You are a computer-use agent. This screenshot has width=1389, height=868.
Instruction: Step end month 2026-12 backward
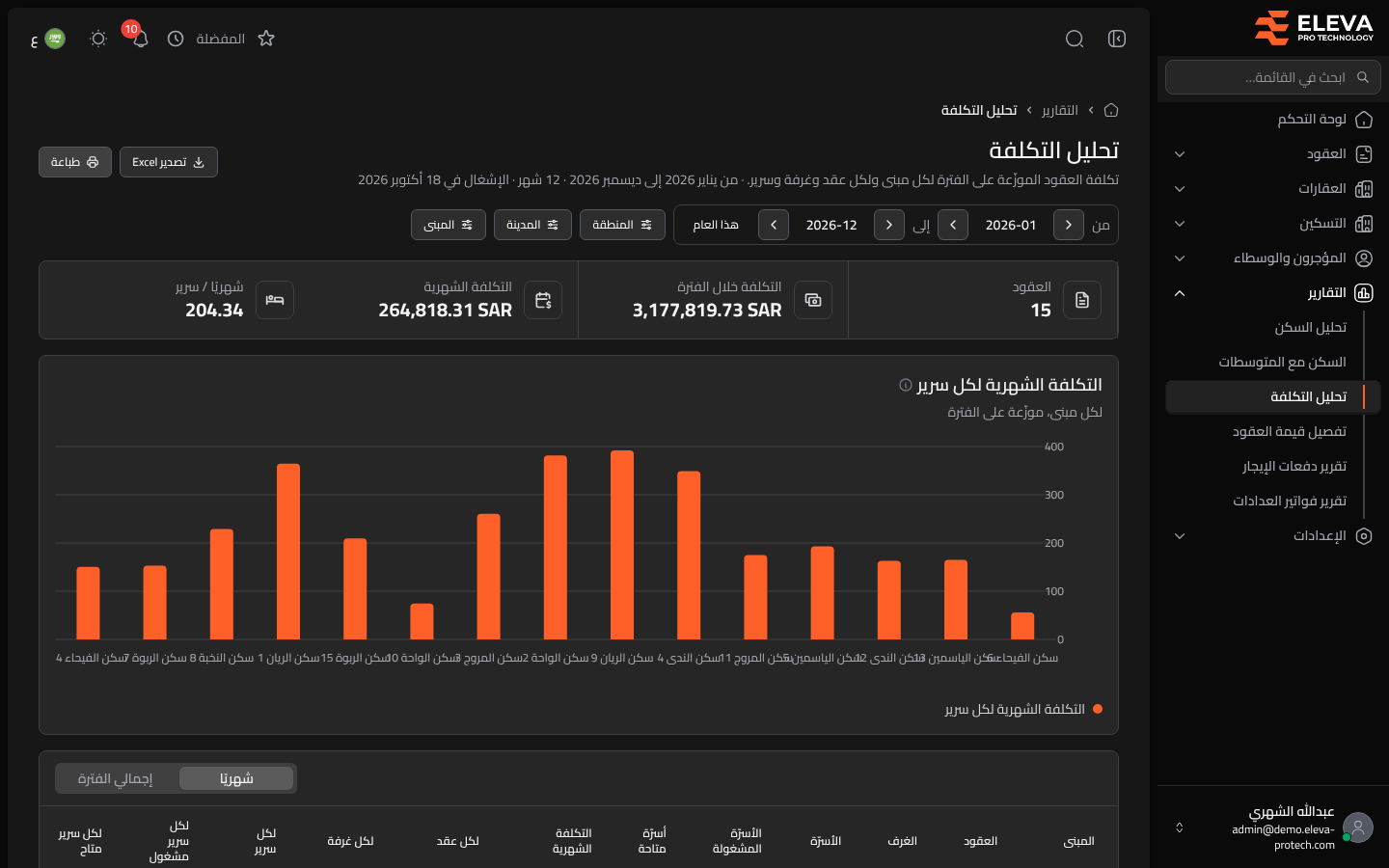click(x=889, y=225)
